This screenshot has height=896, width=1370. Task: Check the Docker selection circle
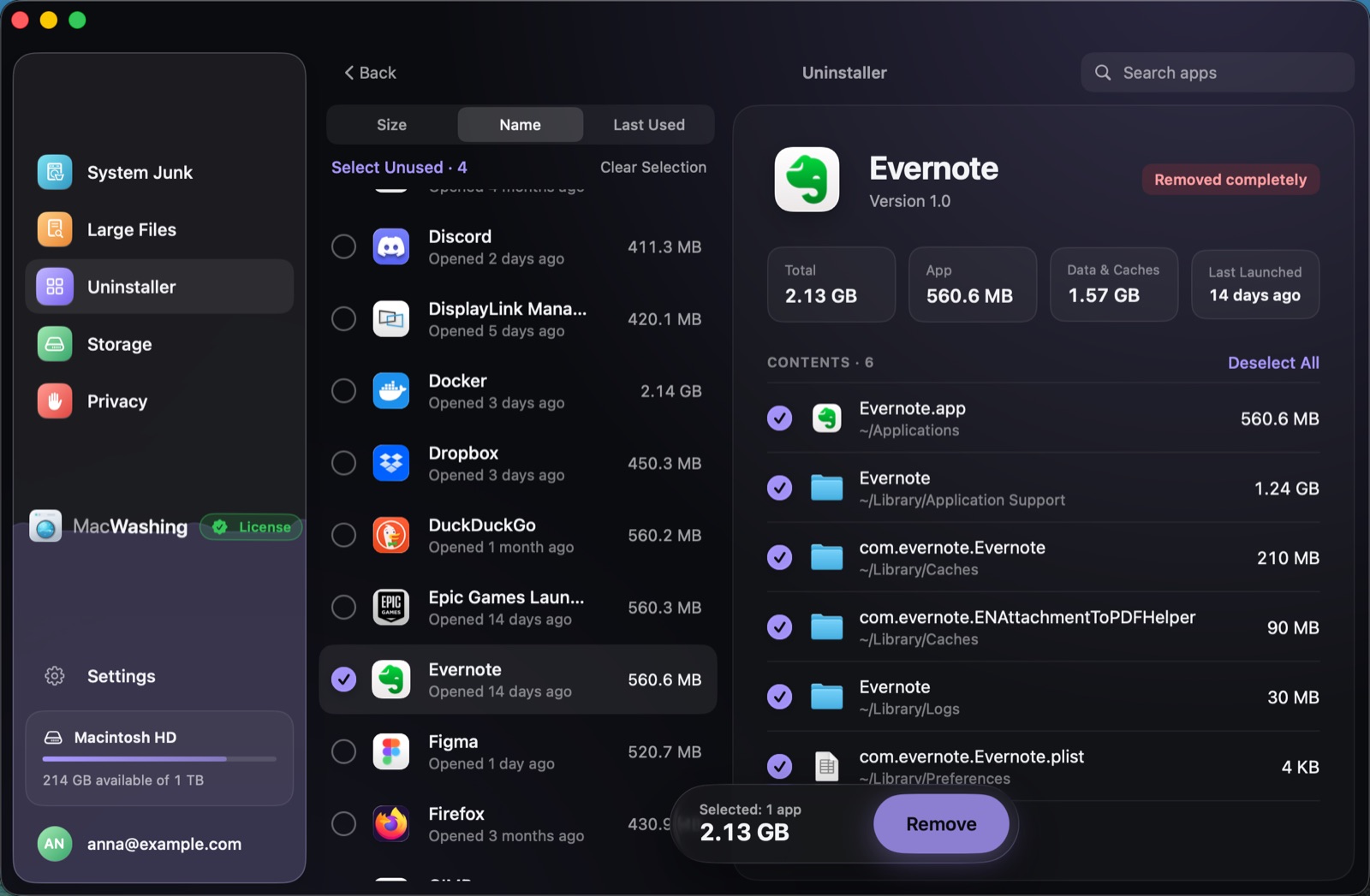click(343, 391)
